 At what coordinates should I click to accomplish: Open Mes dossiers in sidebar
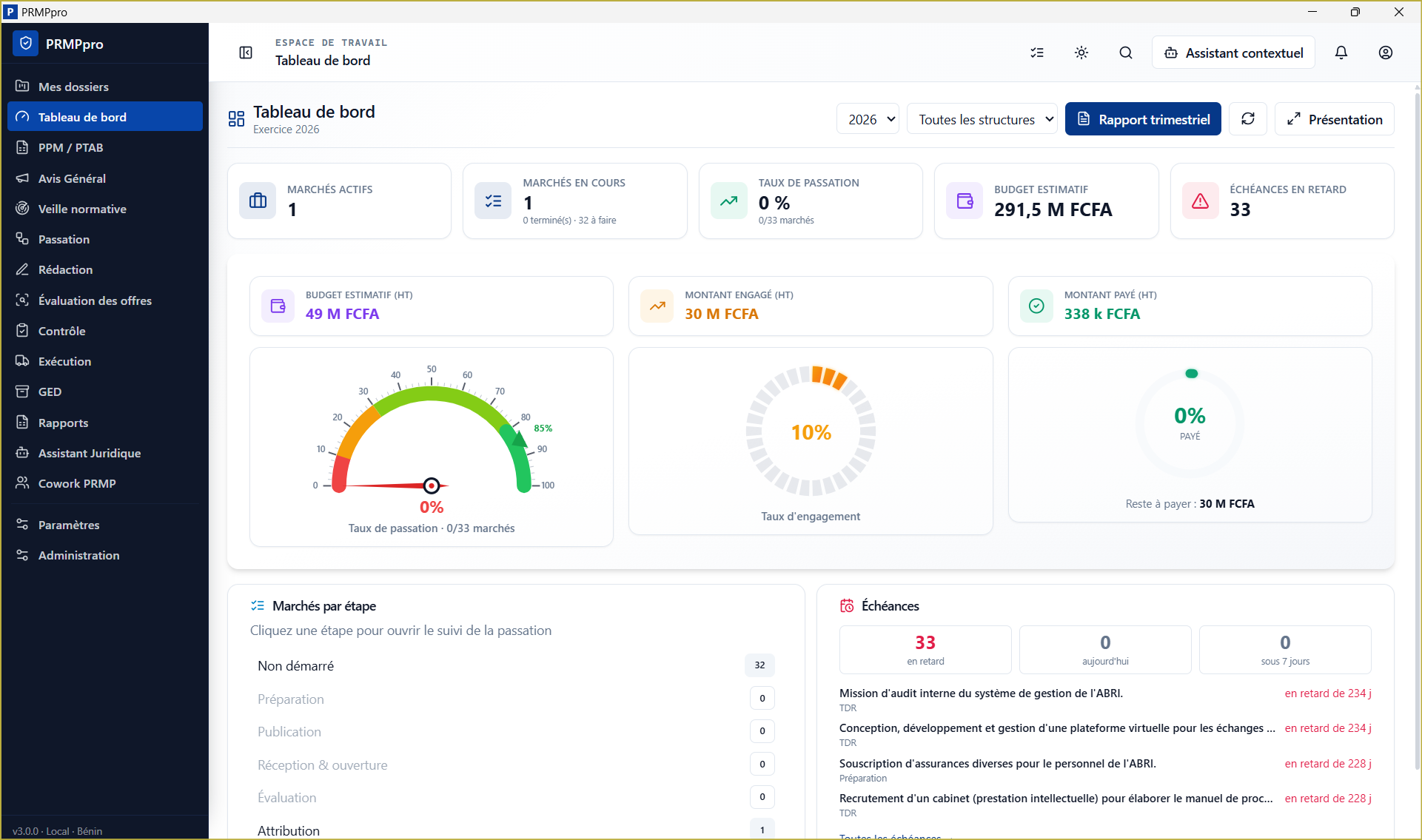105,87
